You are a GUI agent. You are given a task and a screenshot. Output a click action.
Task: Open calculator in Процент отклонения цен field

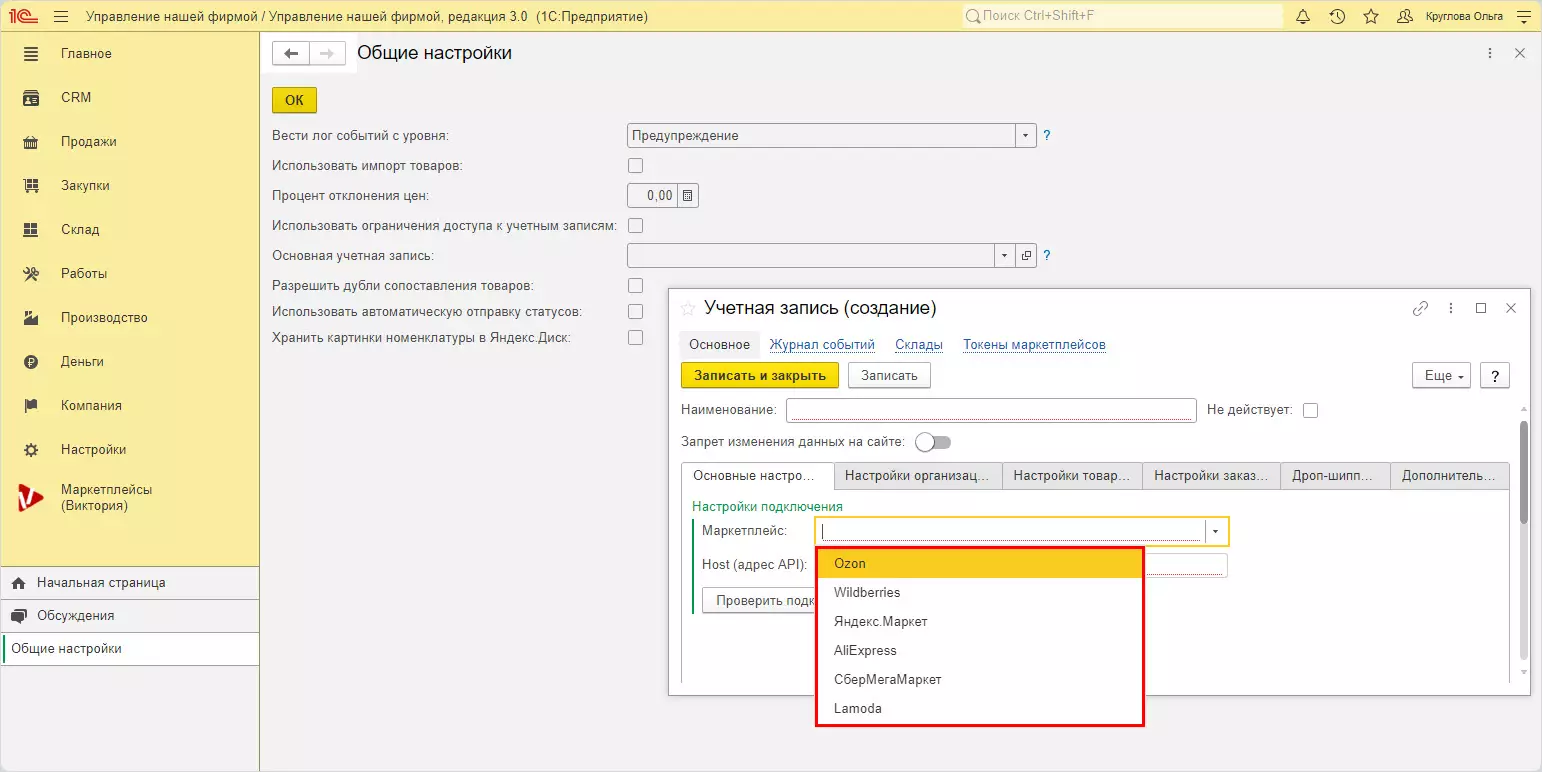pos(687,196)
